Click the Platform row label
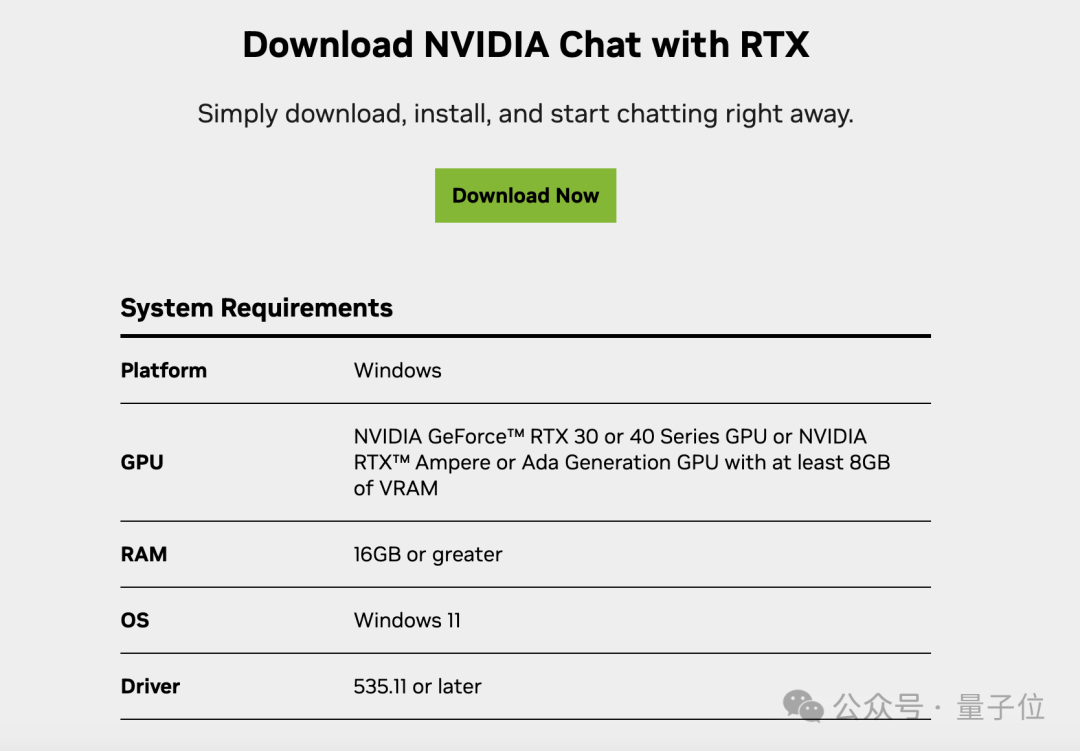The width and height of the screenshot is (1080, 751). [x=163, y=371]
